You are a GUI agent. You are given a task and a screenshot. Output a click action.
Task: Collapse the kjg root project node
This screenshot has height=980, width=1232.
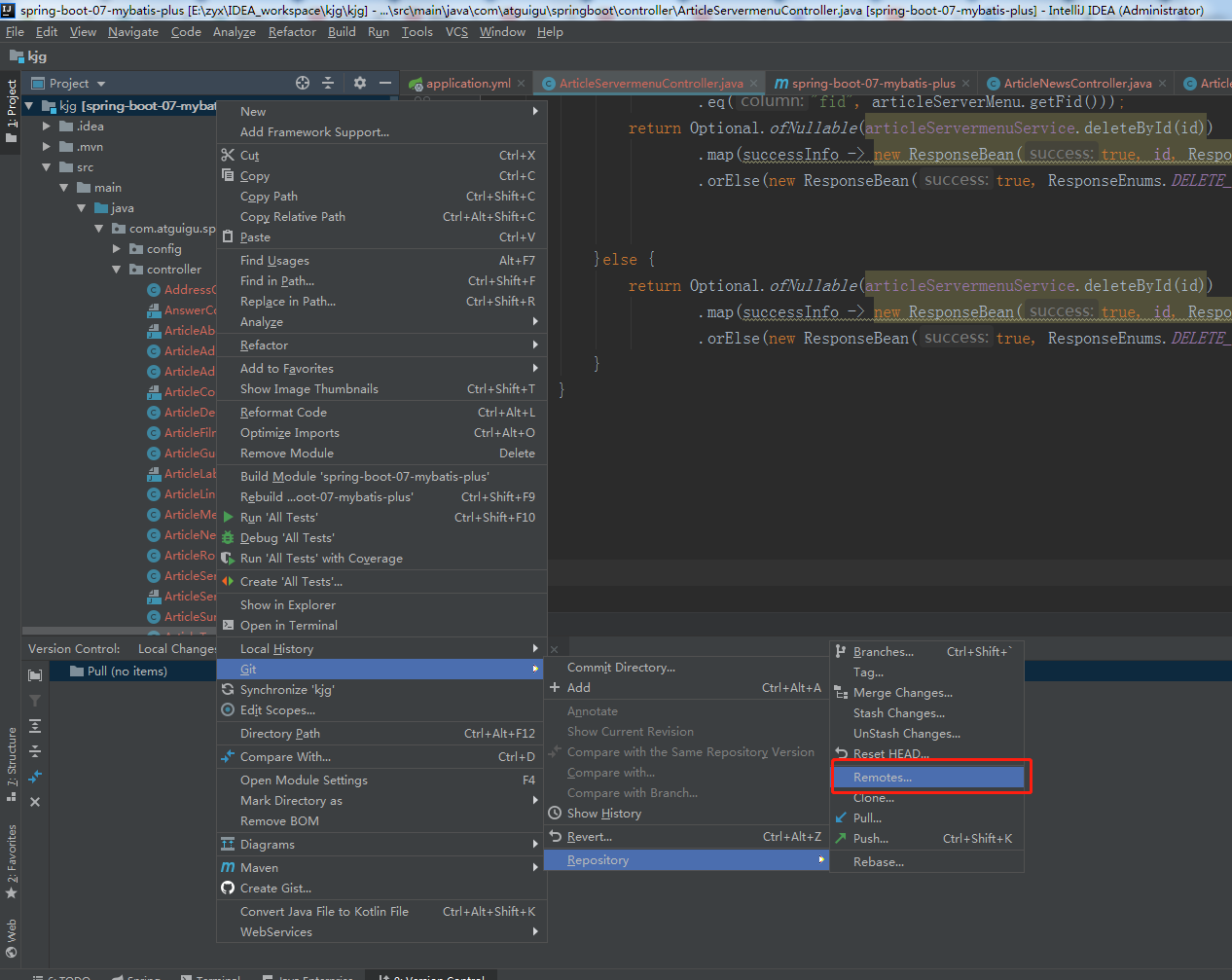tap(29, 106)
